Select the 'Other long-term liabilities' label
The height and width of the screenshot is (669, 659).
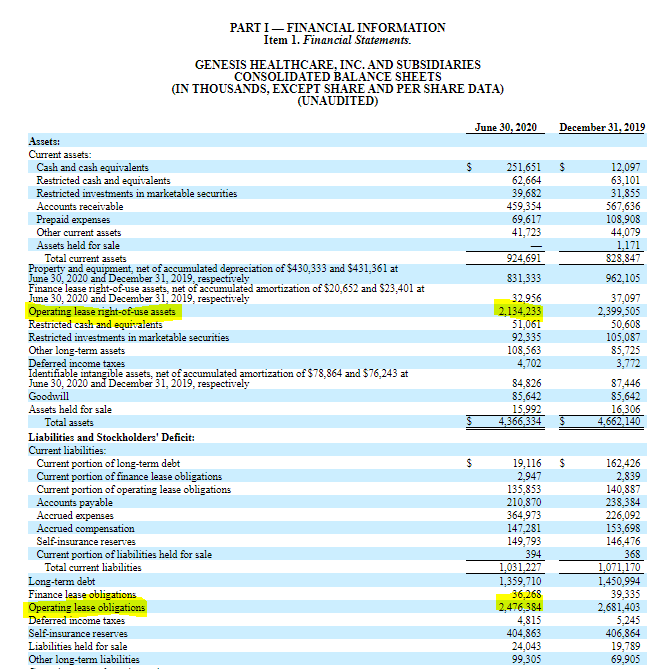pos(84,660)
